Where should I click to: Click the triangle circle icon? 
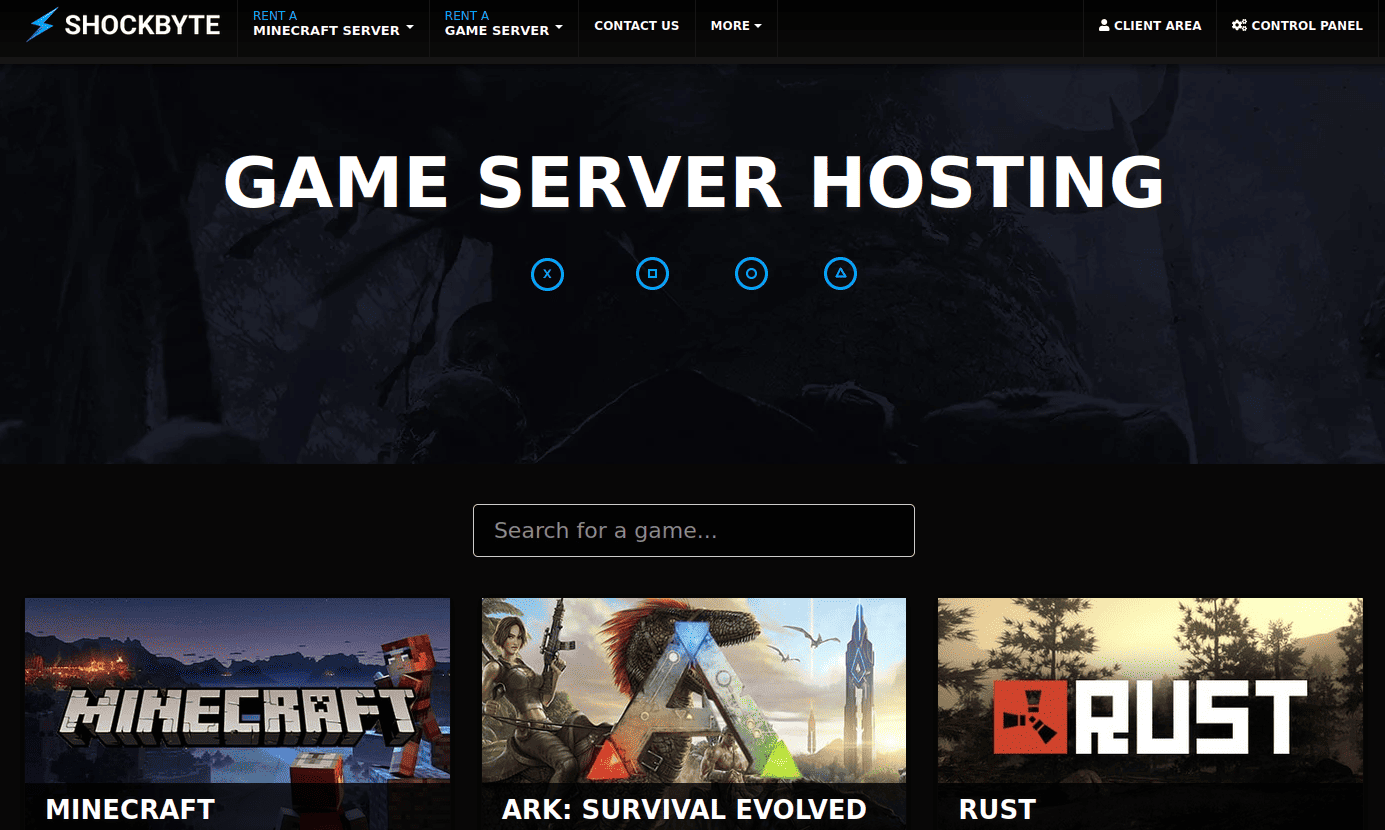click(x=840, y=273)
